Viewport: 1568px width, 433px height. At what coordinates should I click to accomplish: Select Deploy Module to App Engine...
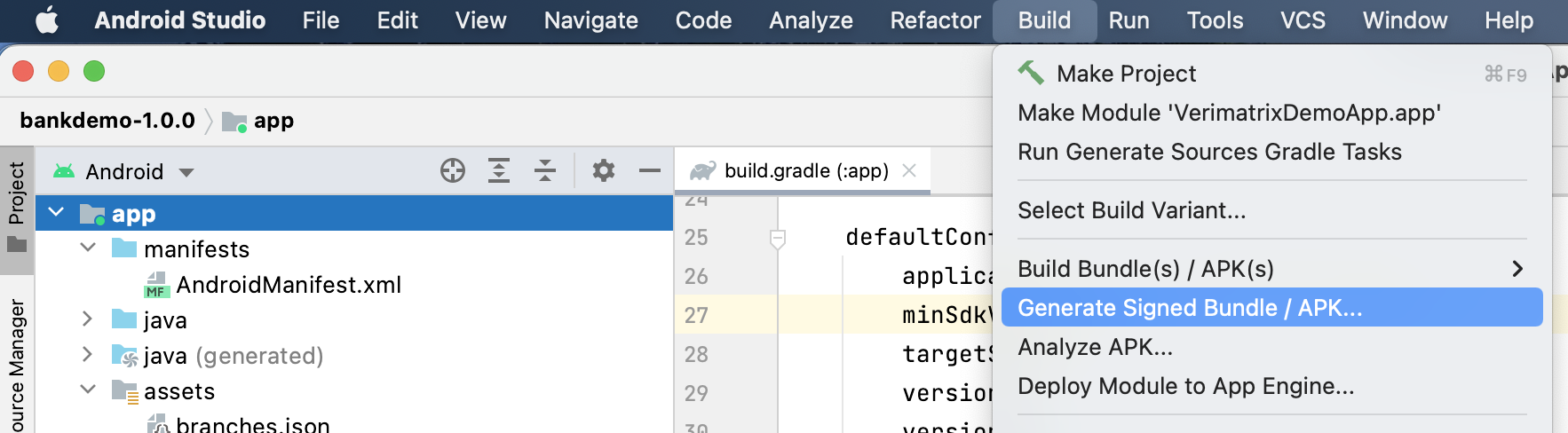(x=1271, y=386)
